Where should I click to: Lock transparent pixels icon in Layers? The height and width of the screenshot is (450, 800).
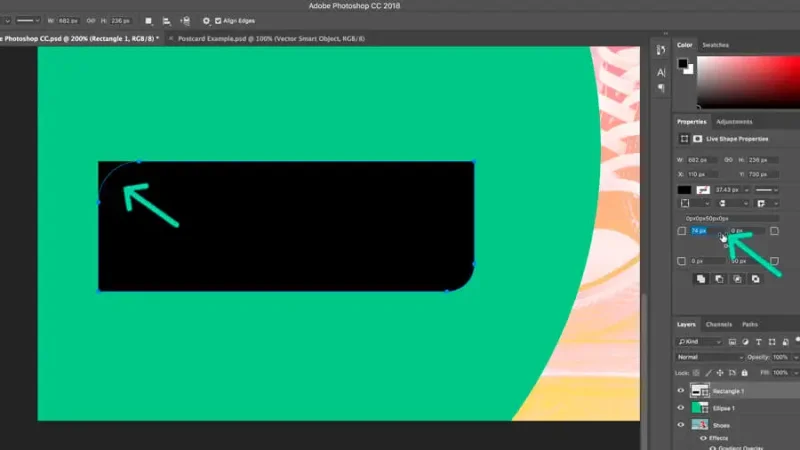(x=696, y=373)
